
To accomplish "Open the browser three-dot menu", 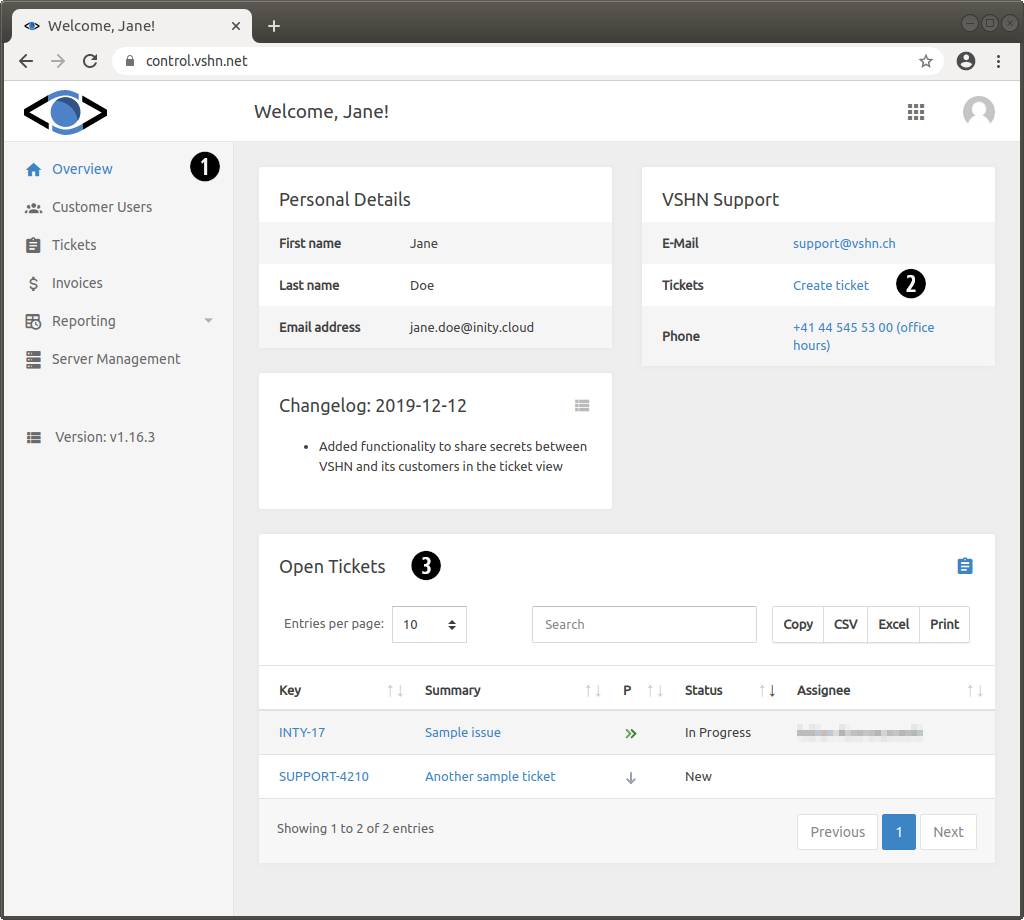I will pos(998,61).
